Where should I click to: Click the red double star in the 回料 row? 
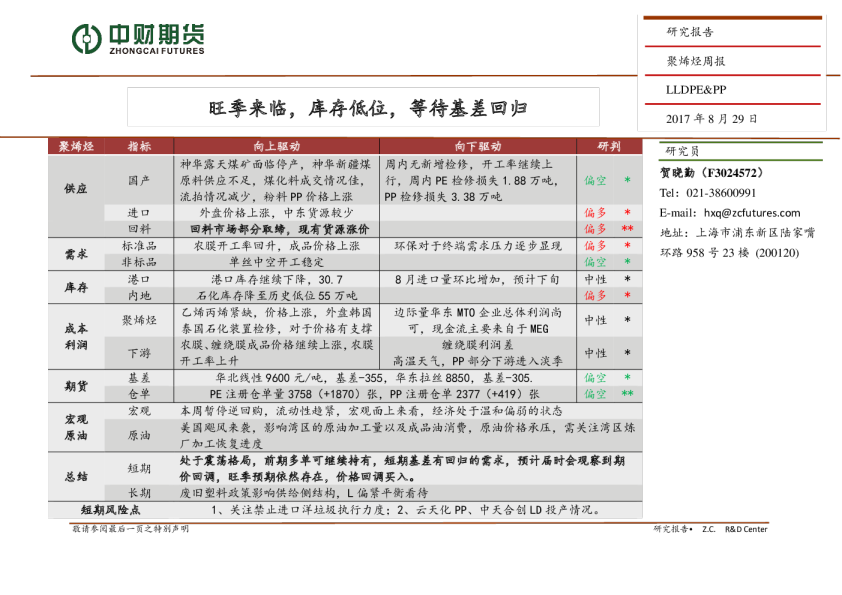(627, 229)
